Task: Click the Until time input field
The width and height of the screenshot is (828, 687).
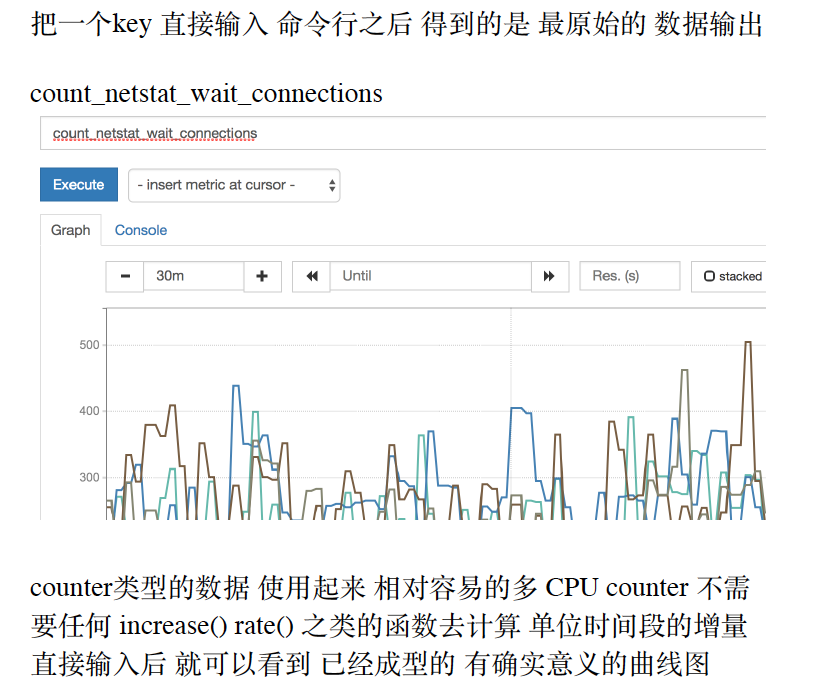Action: pyautogui.click(x=430, y=276)
